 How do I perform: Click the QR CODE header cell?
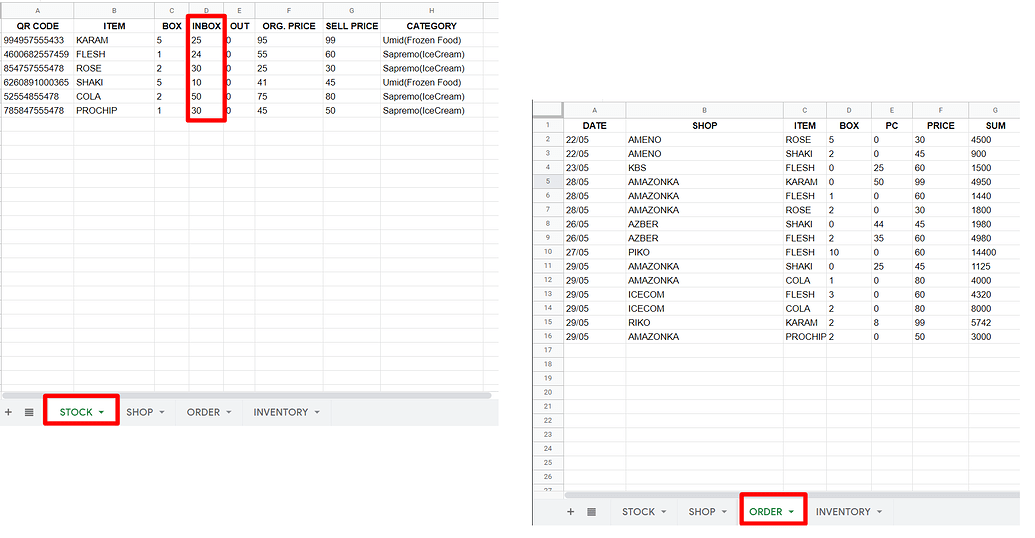(37, 26)
